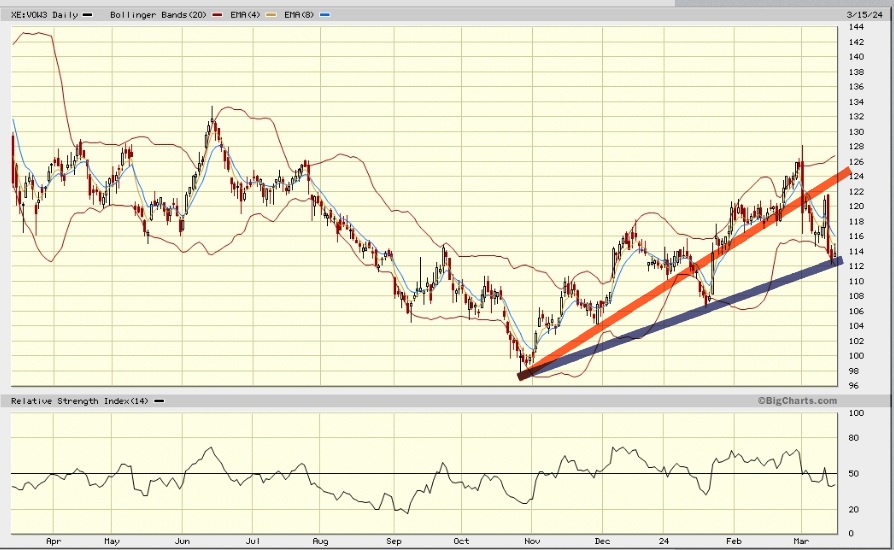Click the Aug month label
The width and height of the screenshot is (894, 550).
click(x=320, y=541)
